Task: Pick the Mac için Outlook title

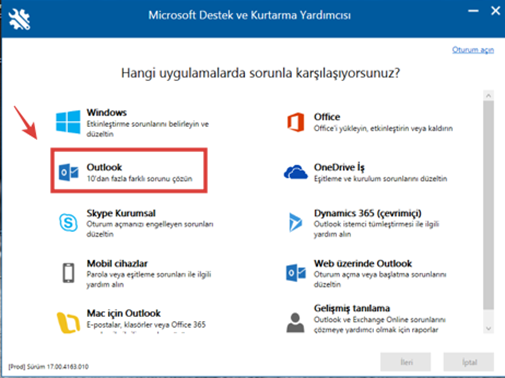Action: (x=124, y=313)
